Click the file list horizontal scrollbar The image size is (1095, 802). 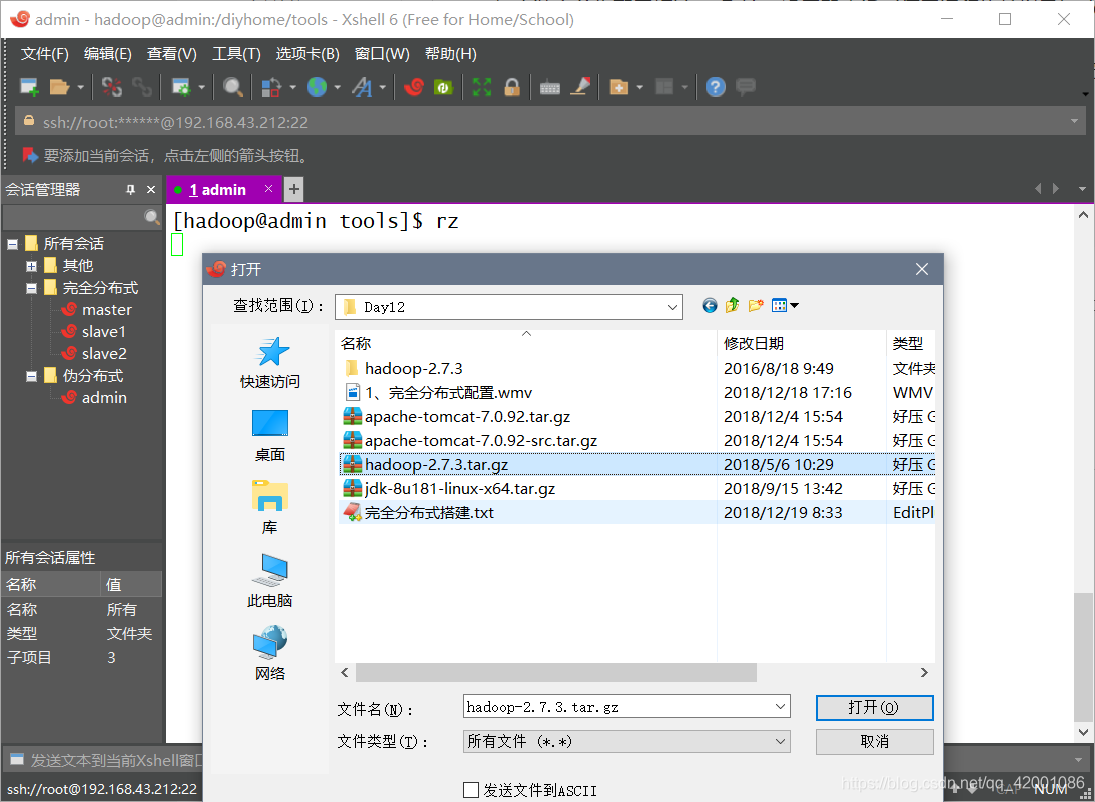click(556, 672)
